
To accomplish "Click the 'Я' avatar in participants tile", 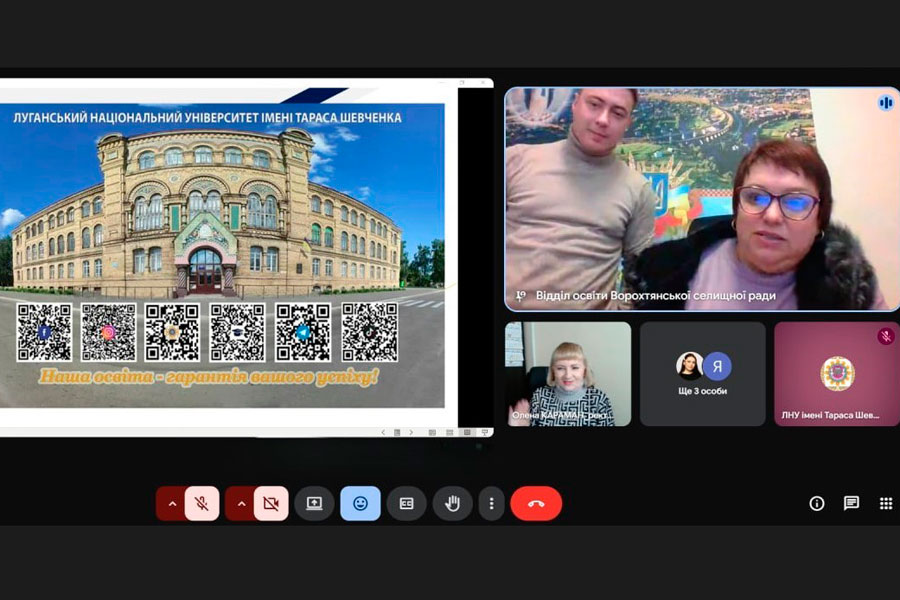I will click(x=717, y=366).
